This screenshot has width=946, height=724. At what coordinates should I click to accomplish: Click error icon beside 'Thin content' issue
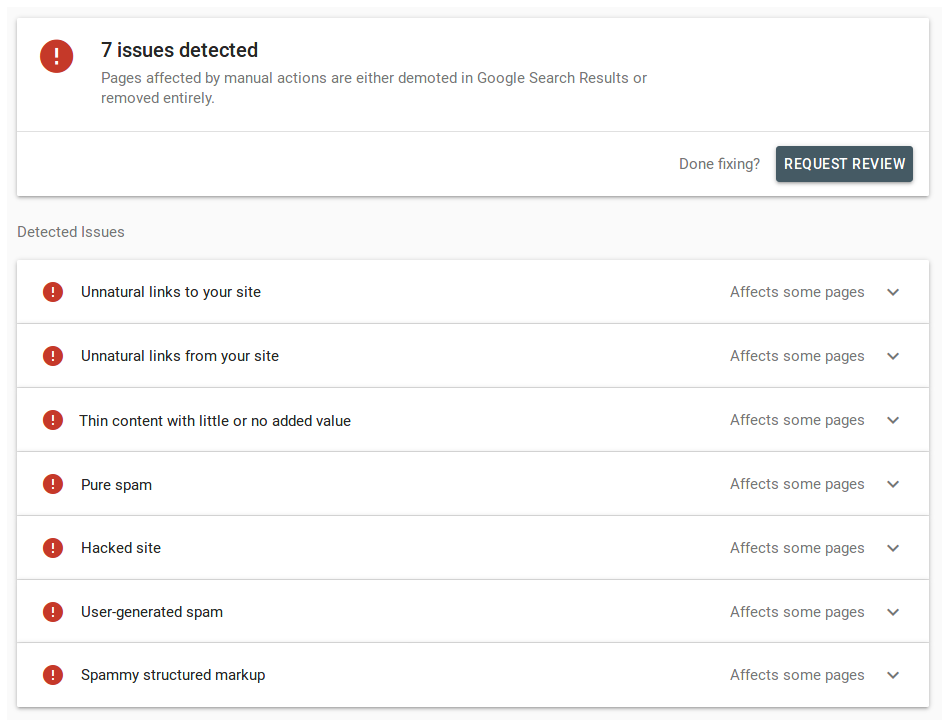click(53, 420)
